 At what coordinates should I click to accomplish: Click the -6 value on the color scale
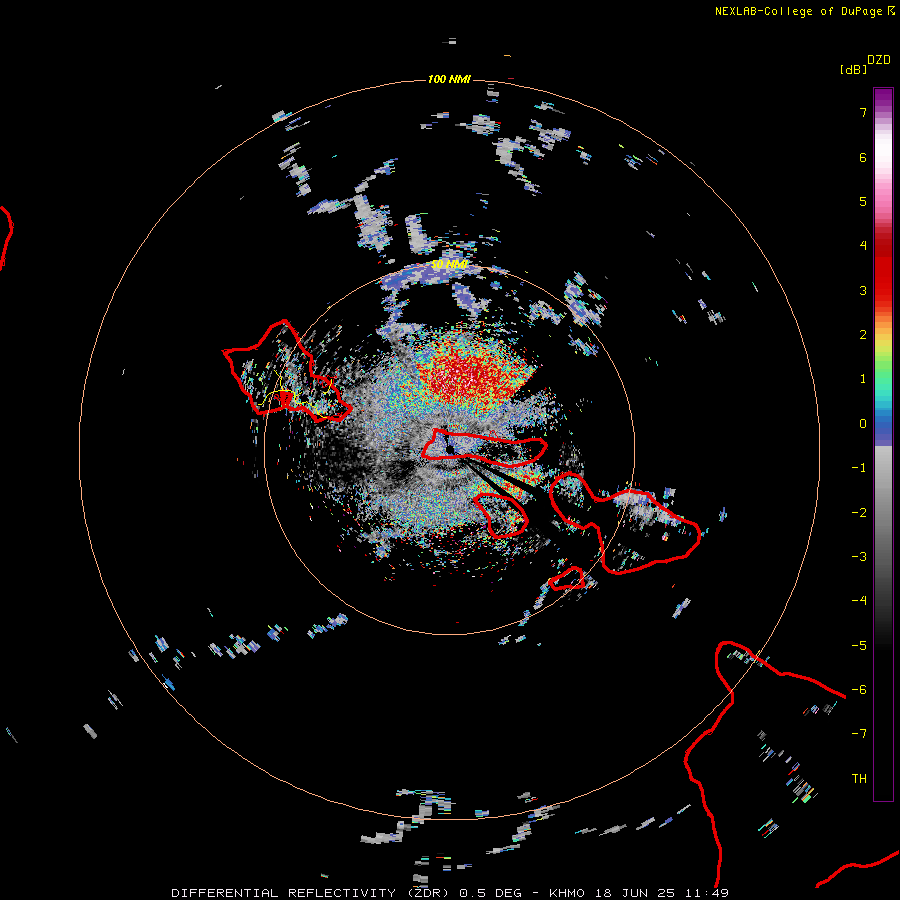pos(859,689)
